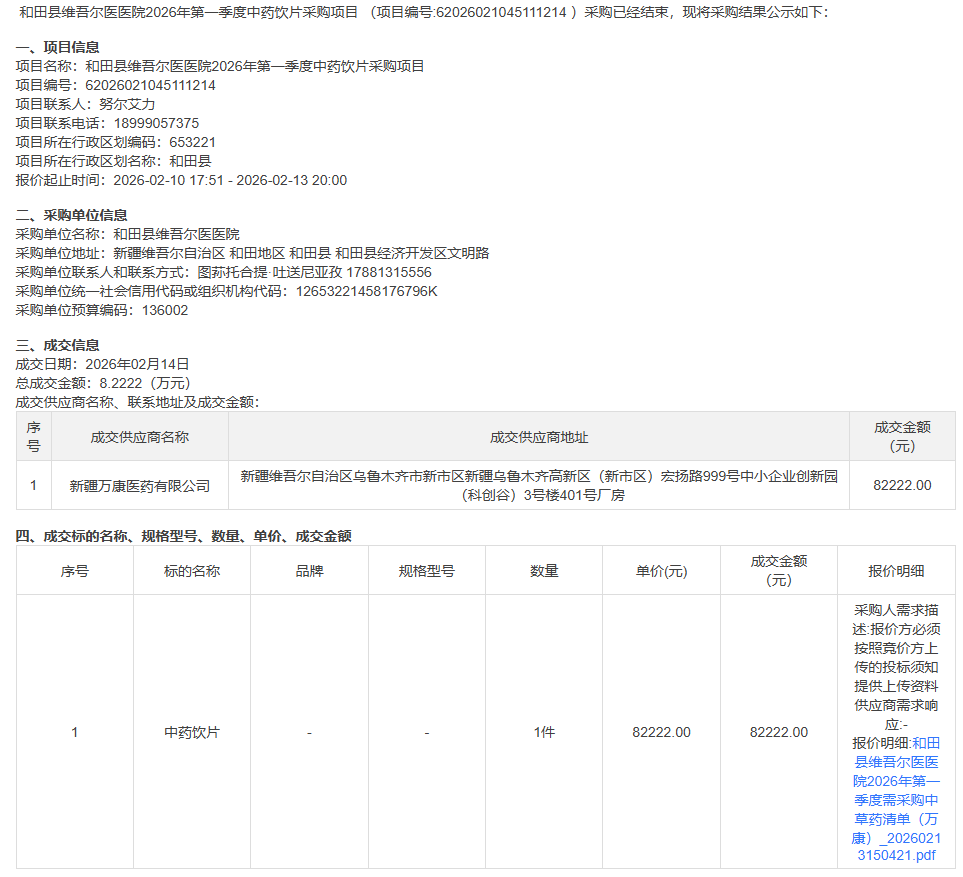Click the project contact phone 18999057375
The width and height of the screenshot is (963, 877).
coord(156,123)
